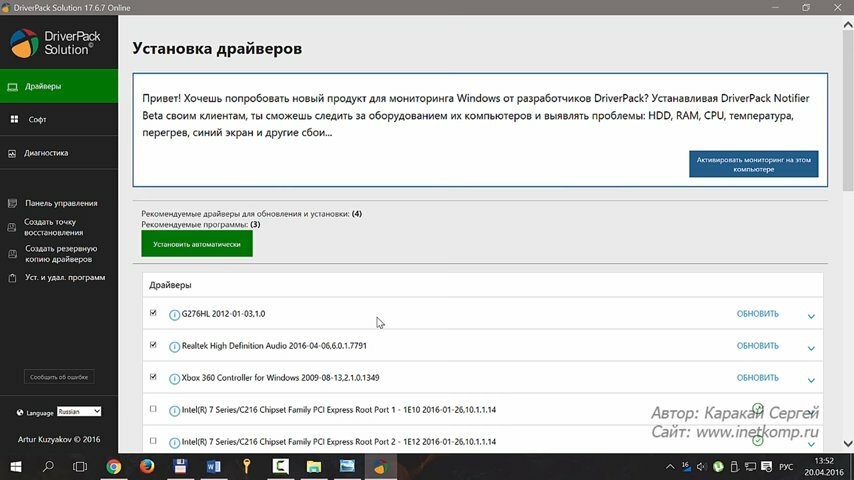The width and height of the screenshot is (854, 480).
Task: Uncheck the Realtek High Definition Audio checkbox
Action: point(153,345)
